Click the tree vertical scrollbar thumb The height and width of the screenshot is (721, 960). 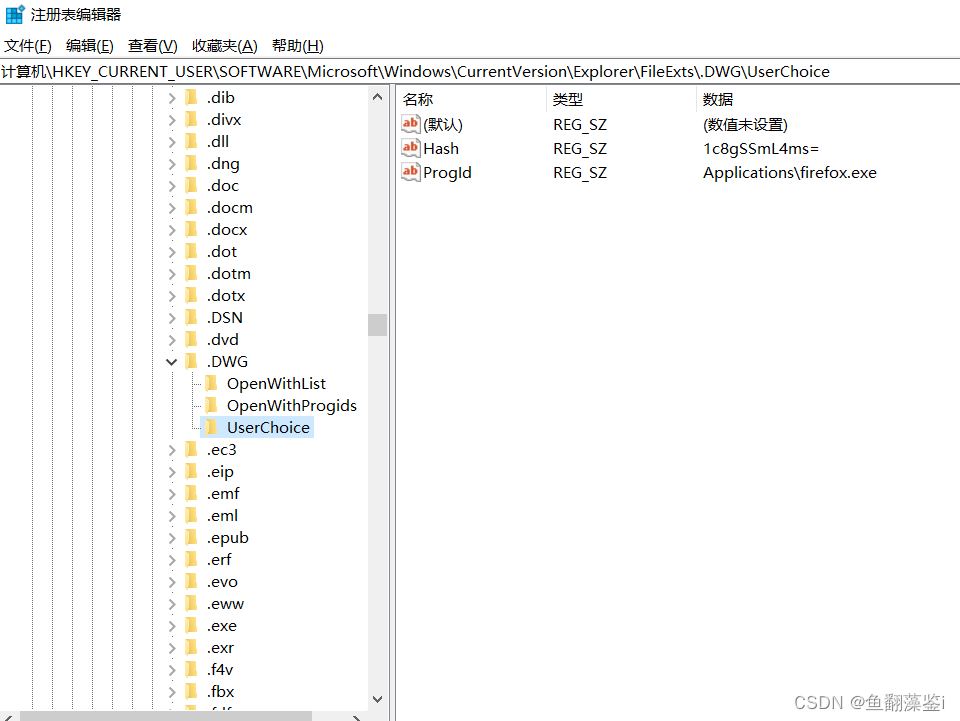(x=377, y=325)
